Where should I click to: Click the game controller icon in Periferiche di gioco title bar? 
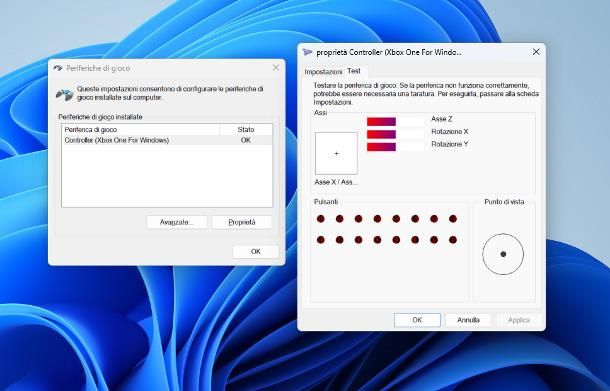pos(58,68)
